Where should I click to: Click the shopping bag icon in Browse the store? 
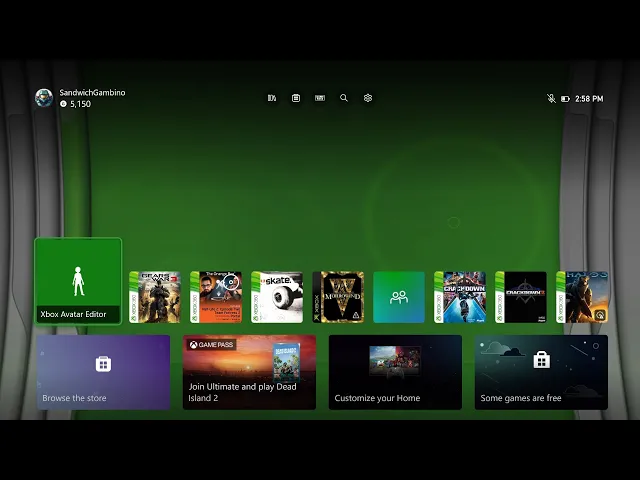pyautogui.click(x=103, y=364)
